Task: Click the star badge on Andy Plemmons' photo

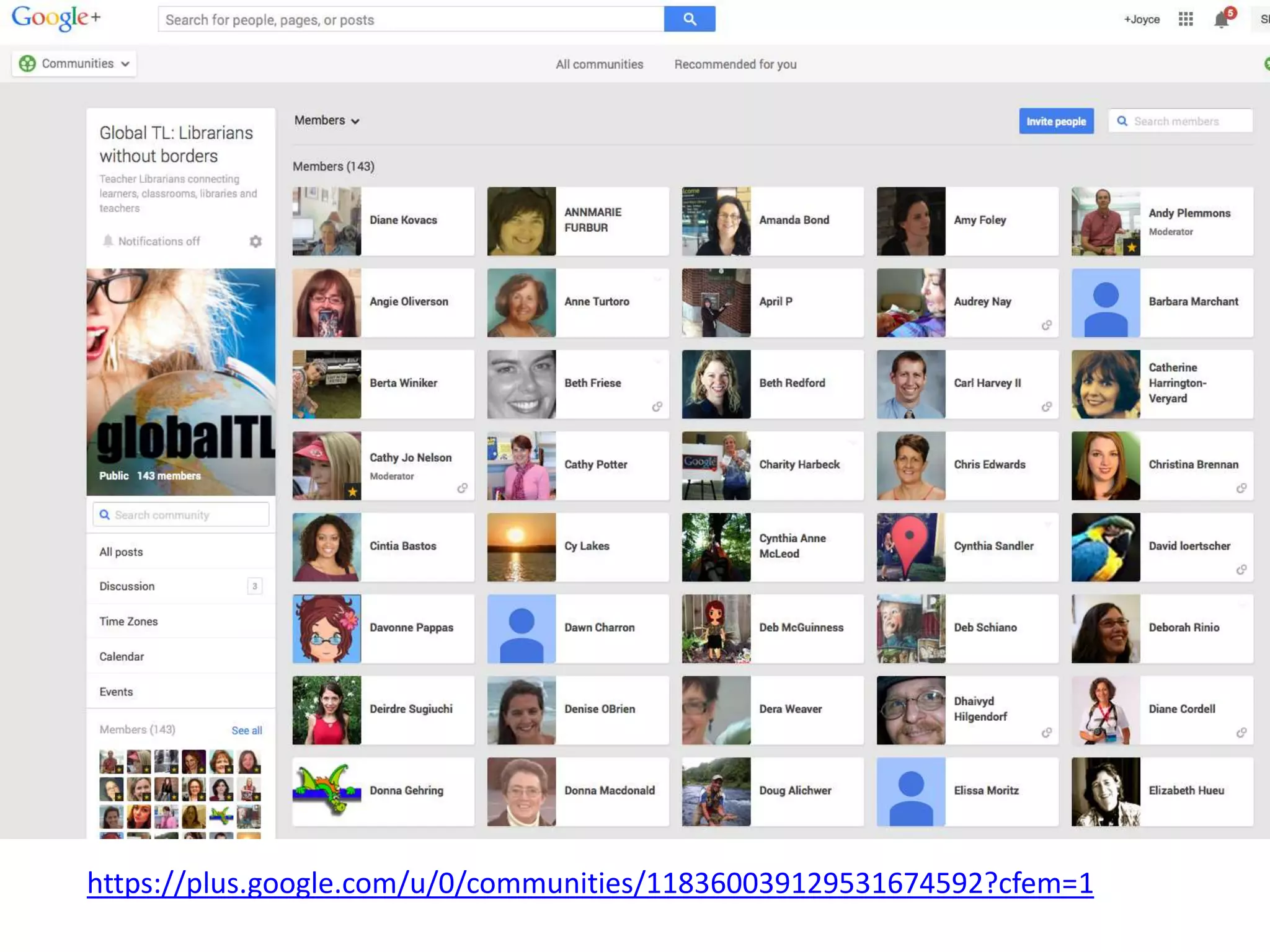Action: (1132, 247)
